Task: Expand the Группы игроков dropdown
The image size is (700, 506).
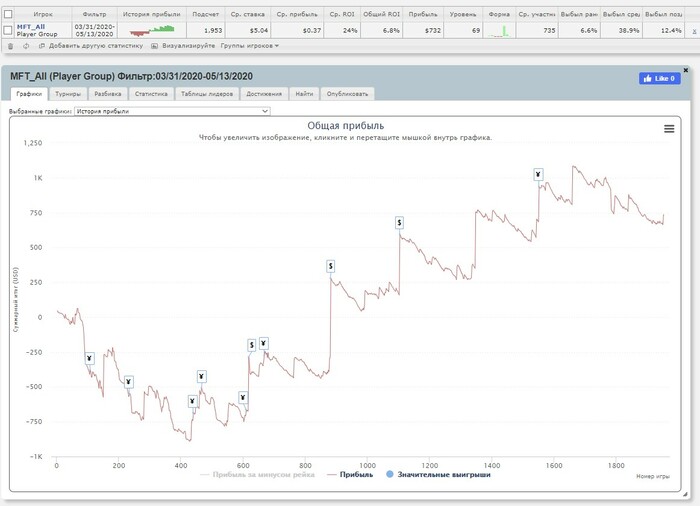Action: pos(250,46)
